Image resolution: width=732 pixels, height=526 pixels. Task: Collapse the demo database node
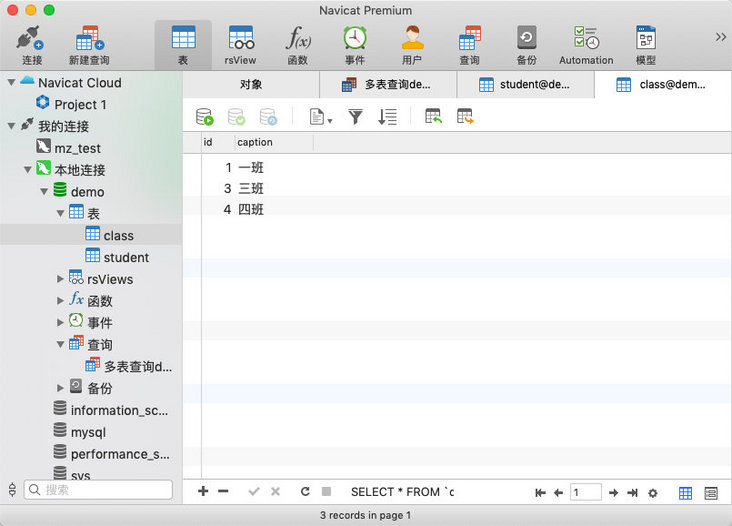(45, 191)
